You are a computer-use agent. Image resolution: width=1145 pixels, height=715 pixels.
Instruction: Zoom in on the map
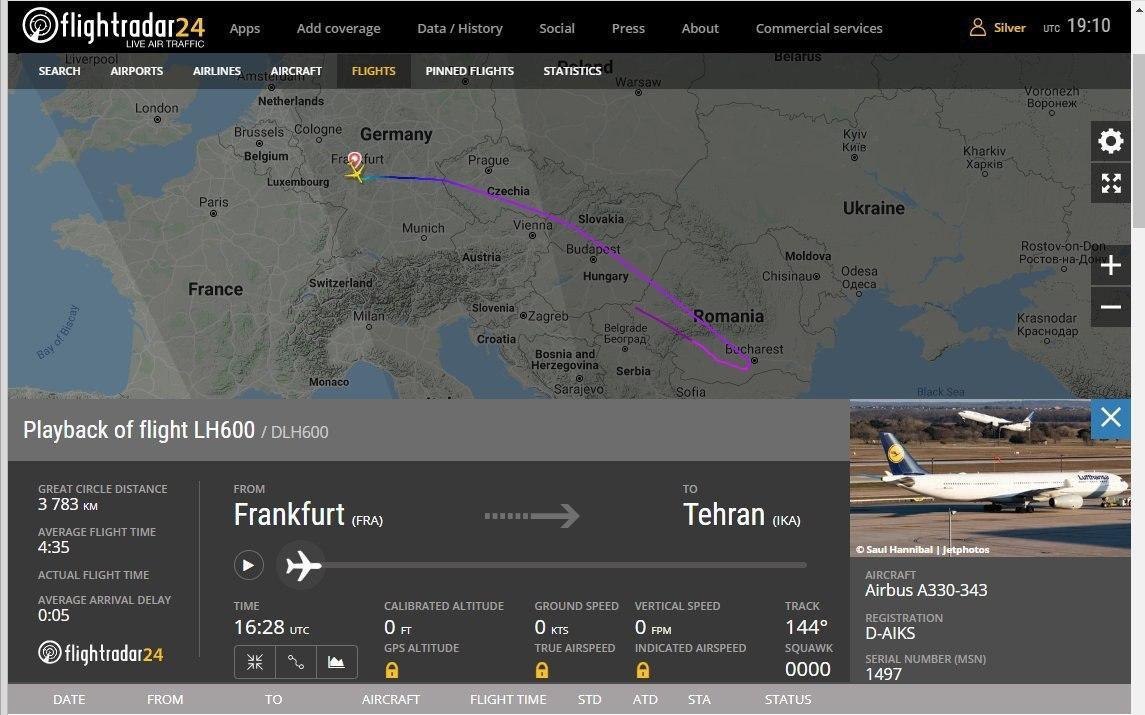[1111, 265]
